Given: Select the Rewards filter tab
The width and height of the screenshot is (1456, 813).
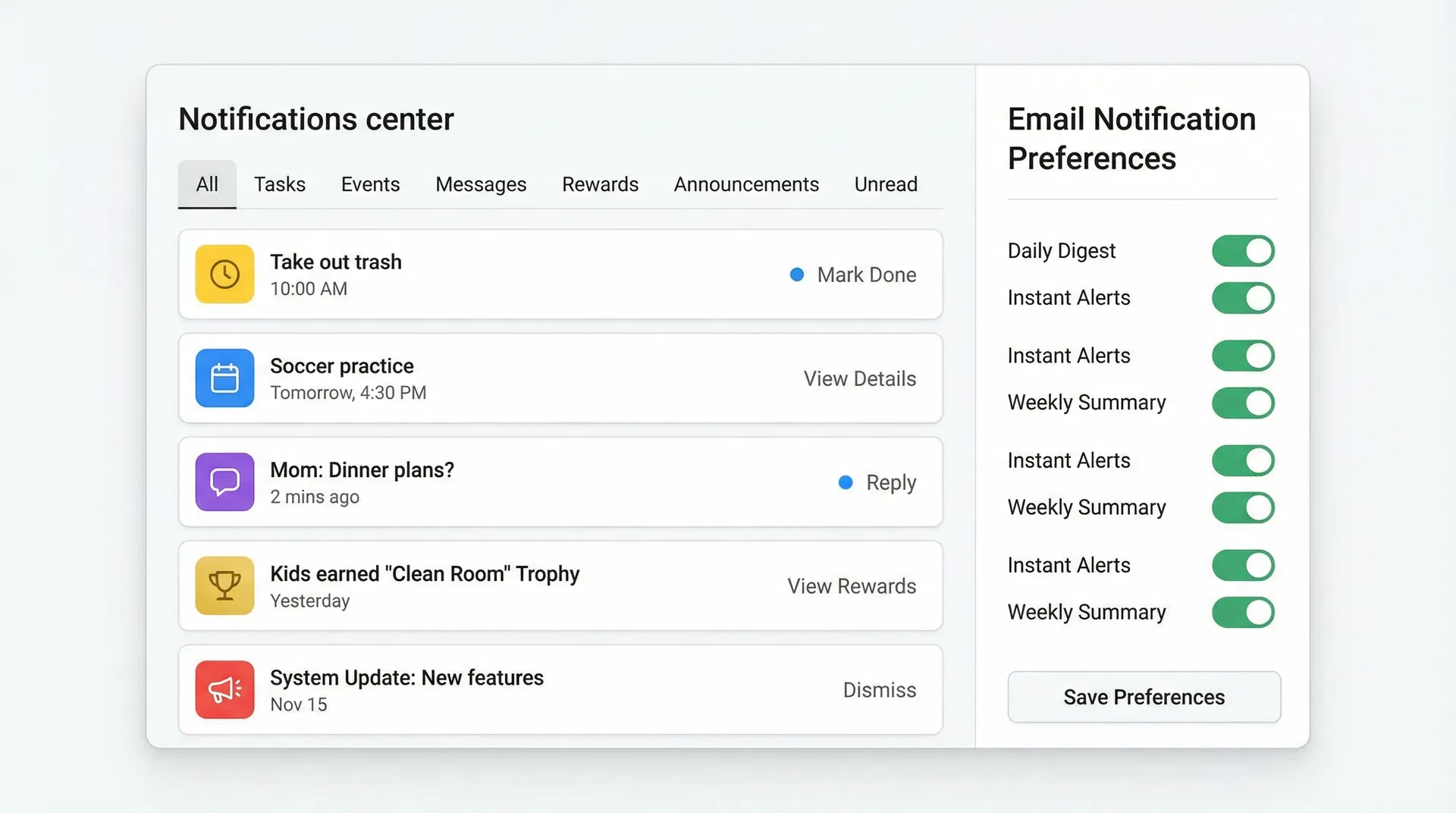Looking at the screenshot, I should [x=600, y=184].
